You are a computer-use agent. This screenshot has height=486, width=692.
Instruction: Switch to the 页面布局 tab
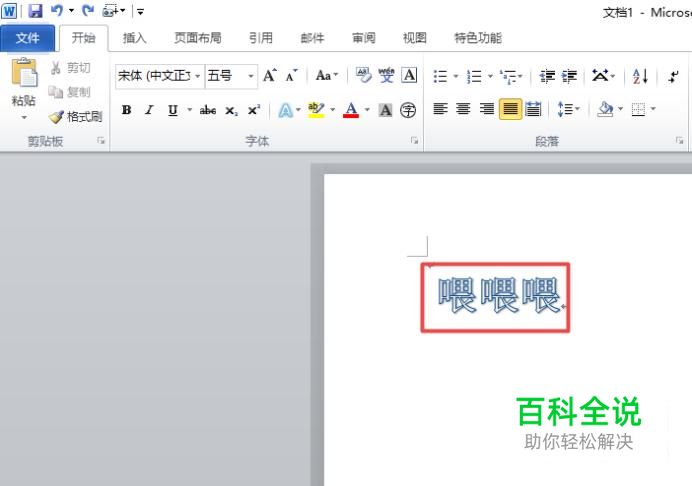198,38
